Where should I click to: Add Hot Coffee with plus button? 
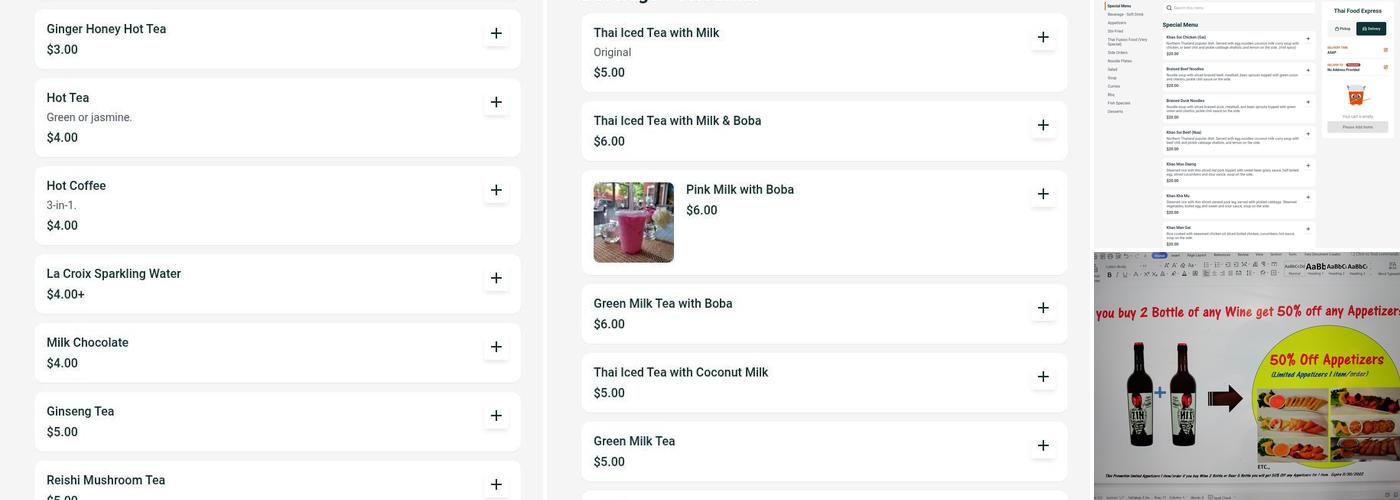496,190
